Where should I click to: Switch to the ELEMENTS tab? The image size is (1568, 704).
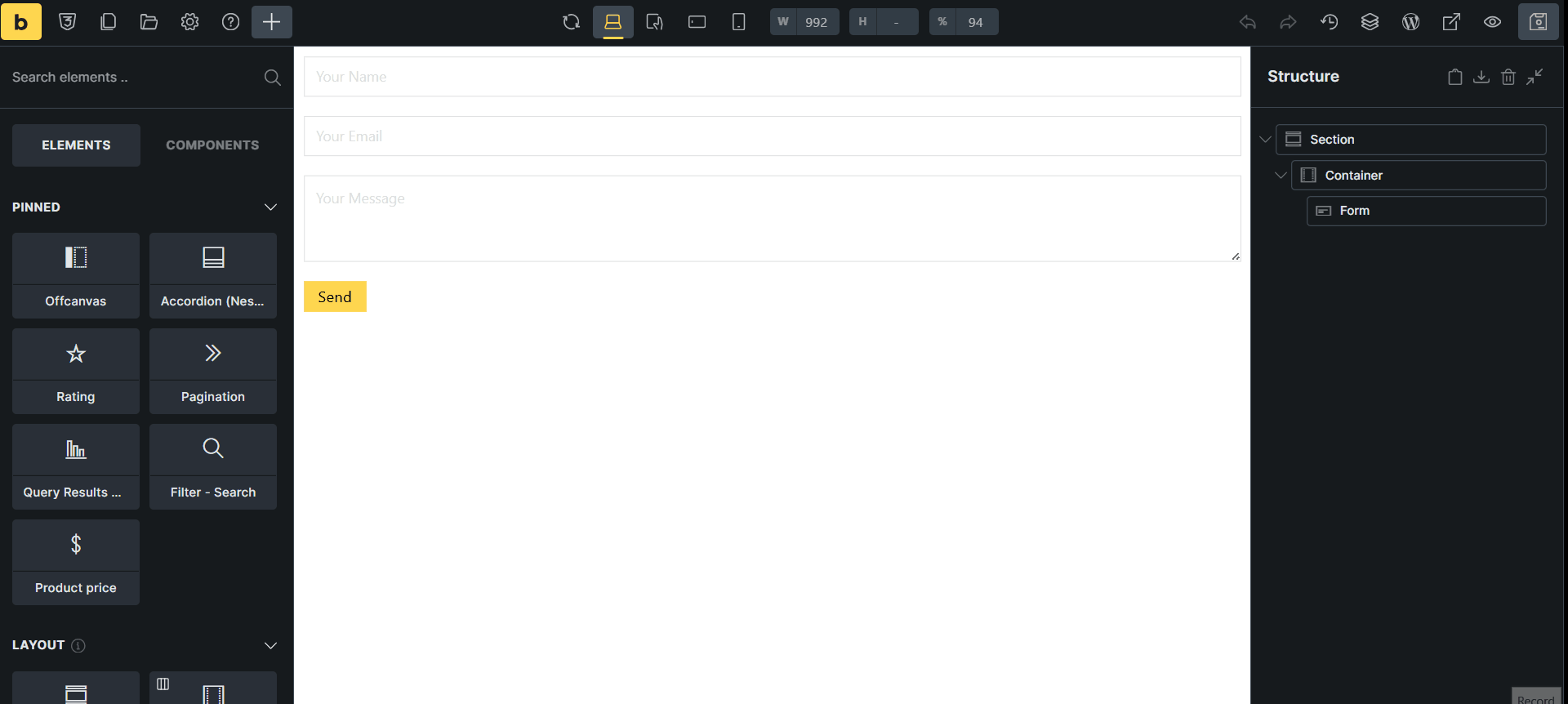pos(76,145)
